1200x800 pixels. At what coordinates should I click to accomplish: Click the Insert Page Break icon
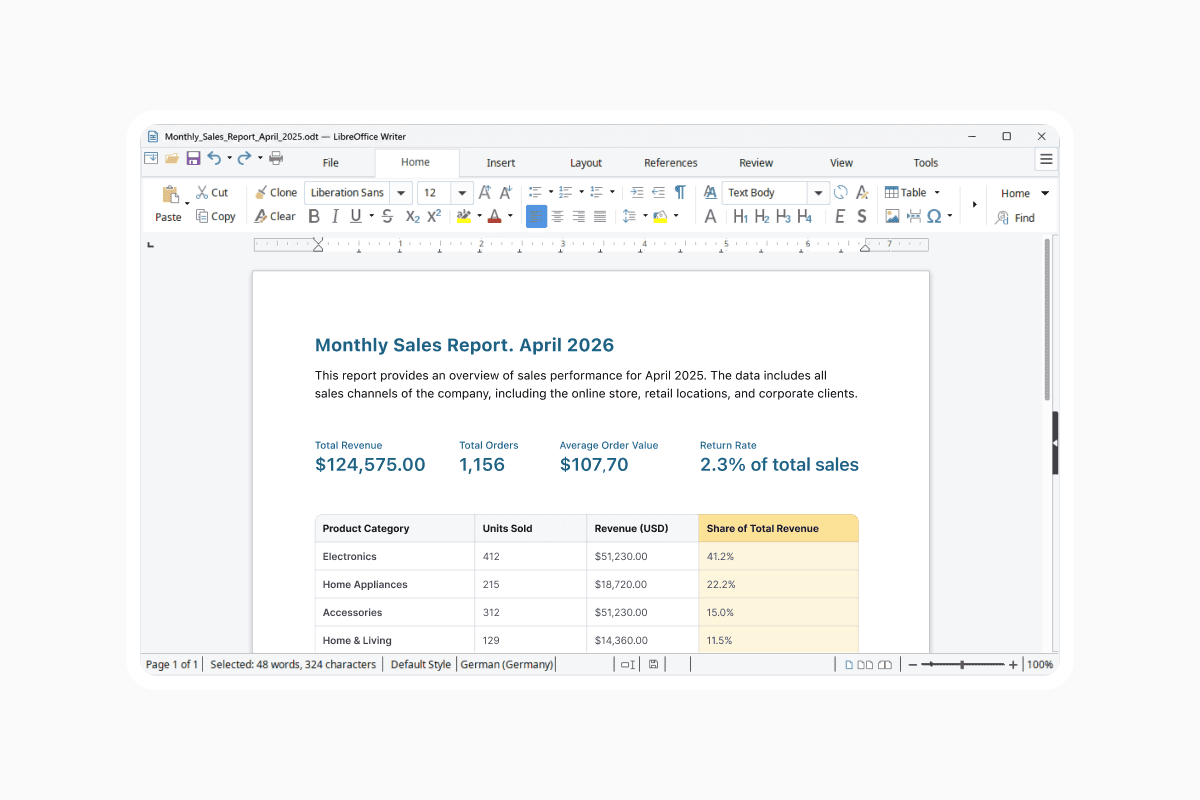[913, 216]
